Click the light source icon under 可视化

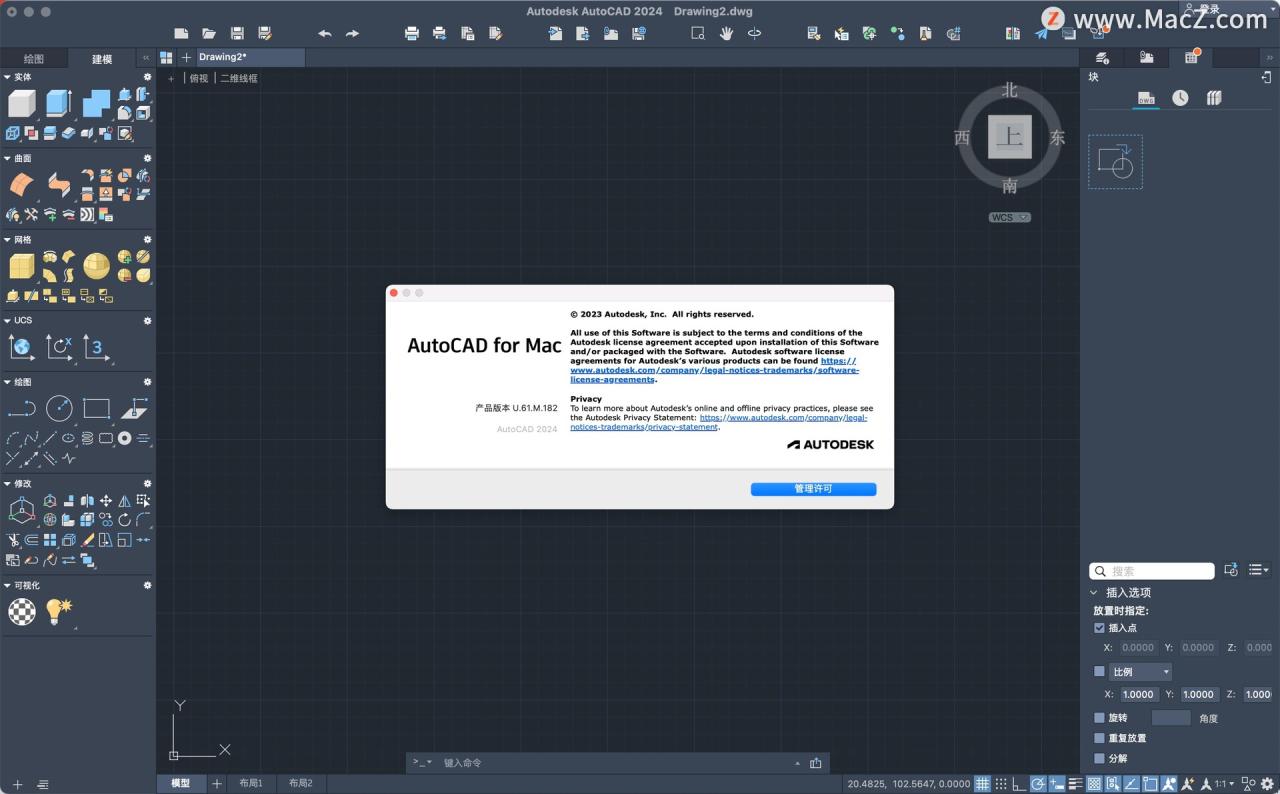click(58, 610)
